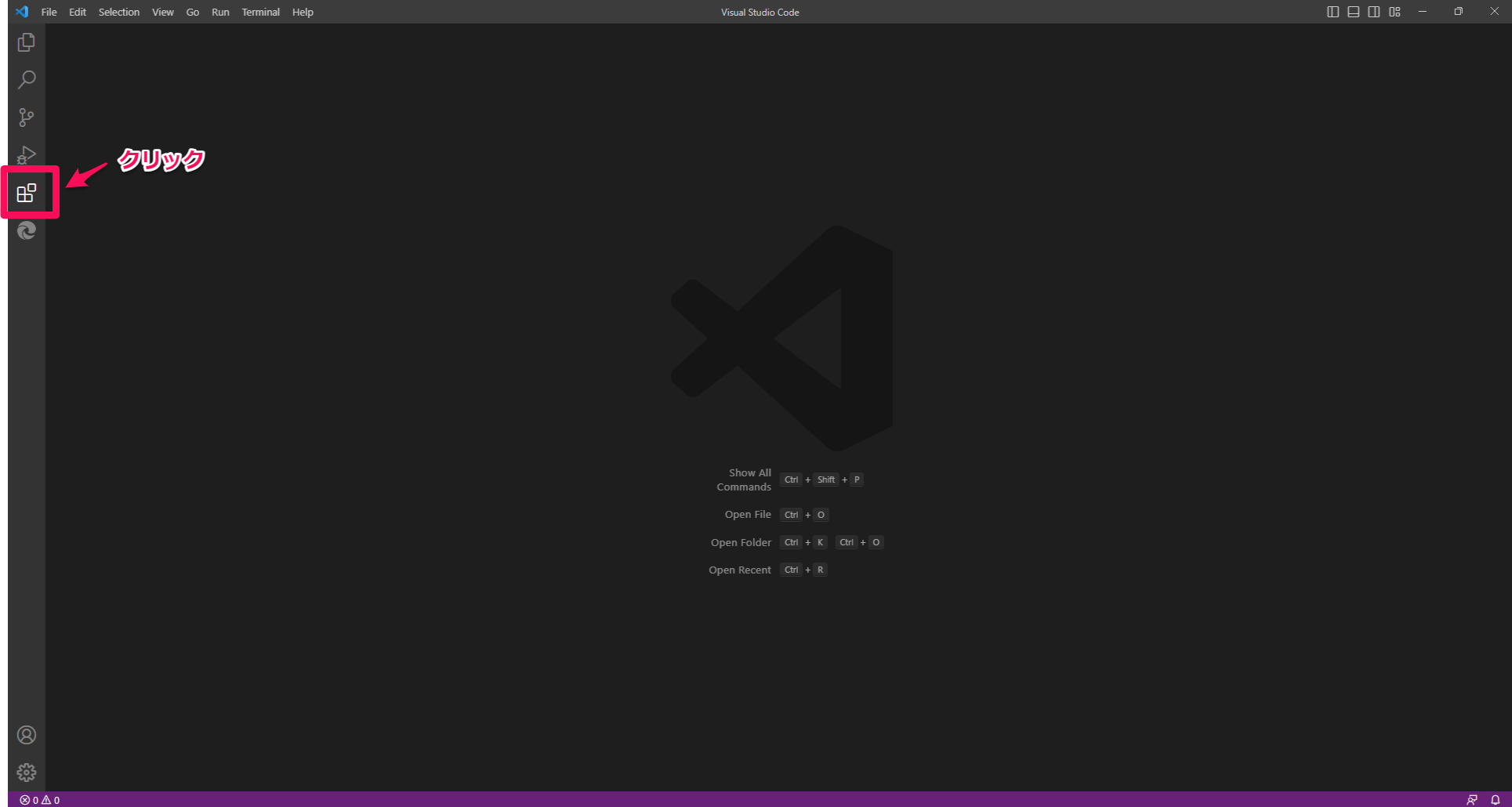Open the Accounts icon in activity bar
Screen dimensions: 1512x807
point(27,735)
